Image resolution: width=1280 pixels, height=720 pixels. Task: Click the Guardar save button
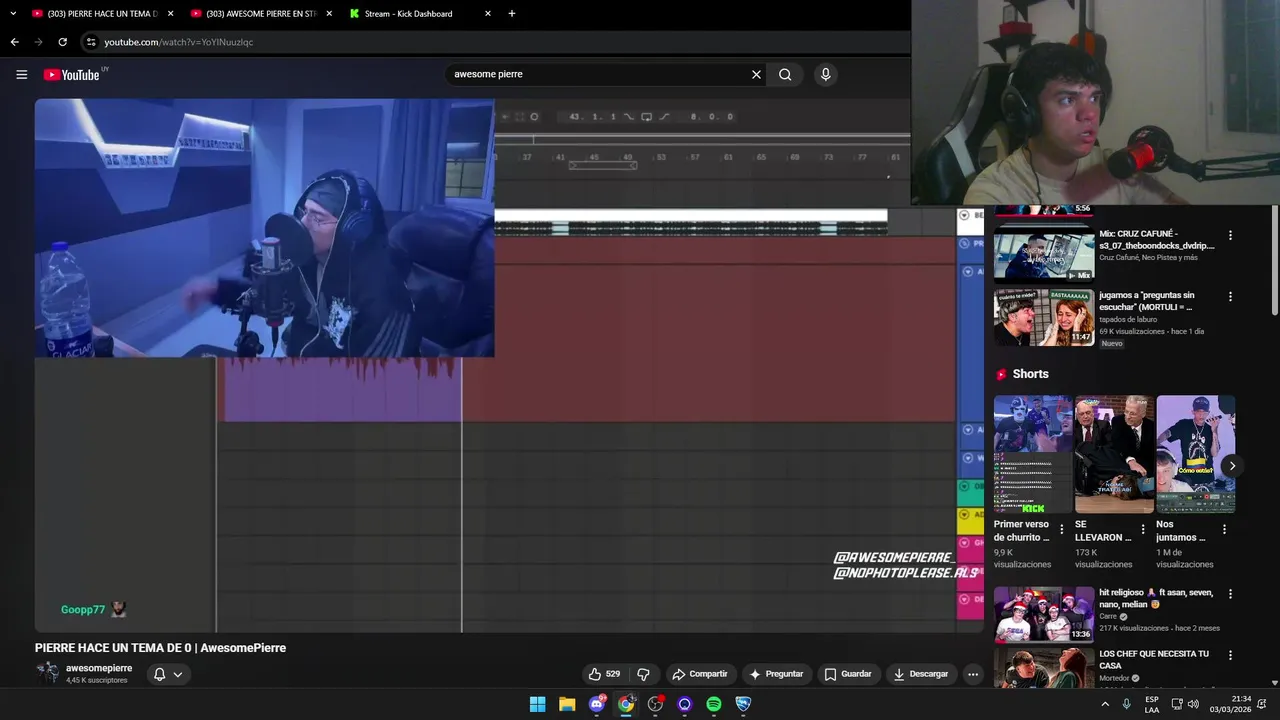[x=848, y=674]
